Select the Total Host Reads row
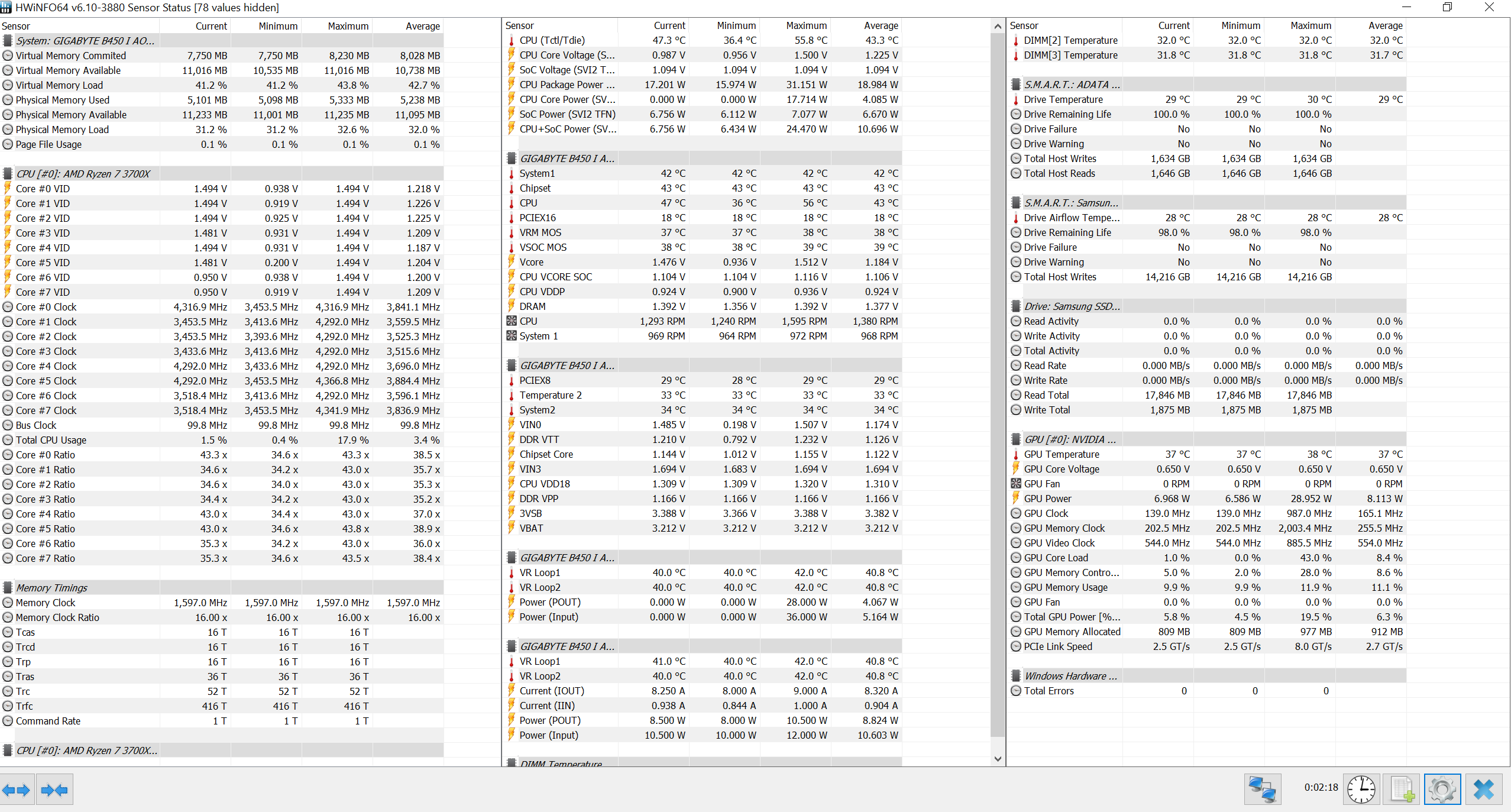 click(x=1208, y=173)
